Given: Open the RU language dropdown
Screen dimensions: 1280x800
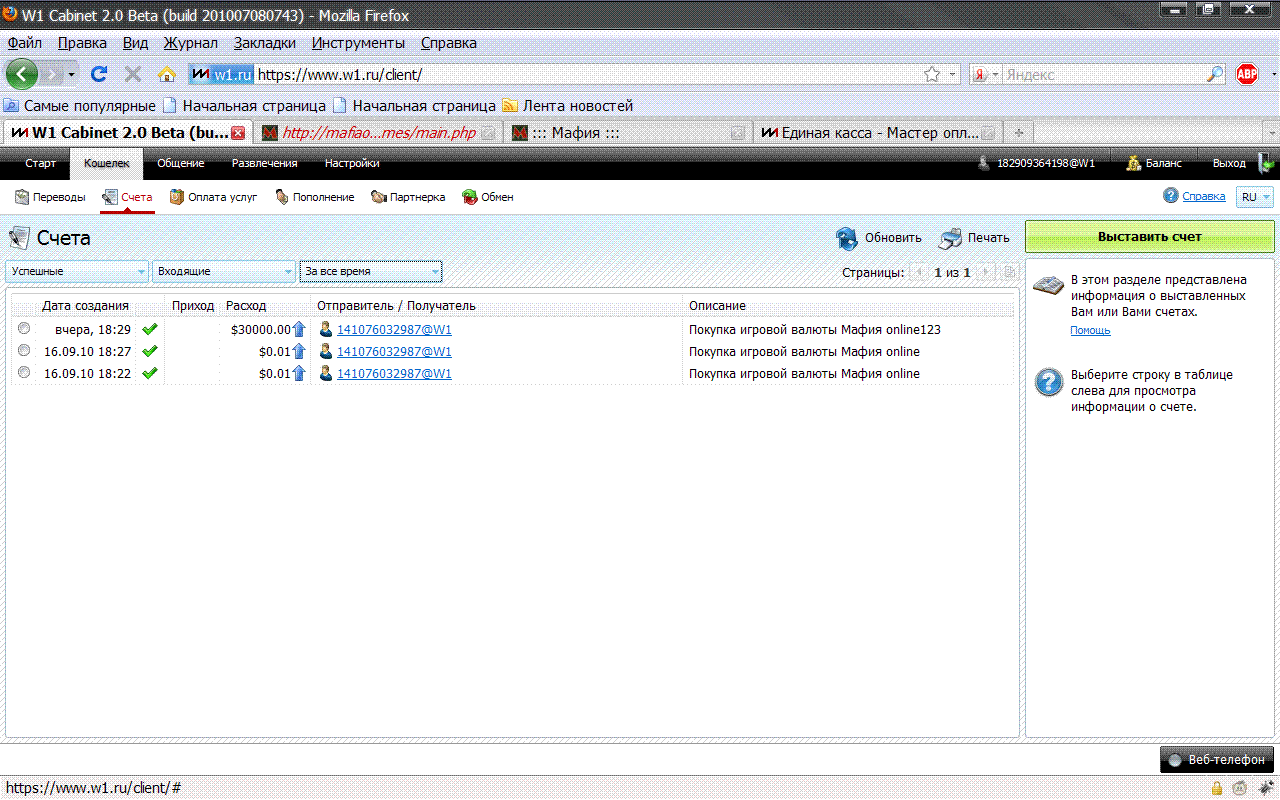Looking at the screenshot, I should (x=1255, y=197).
